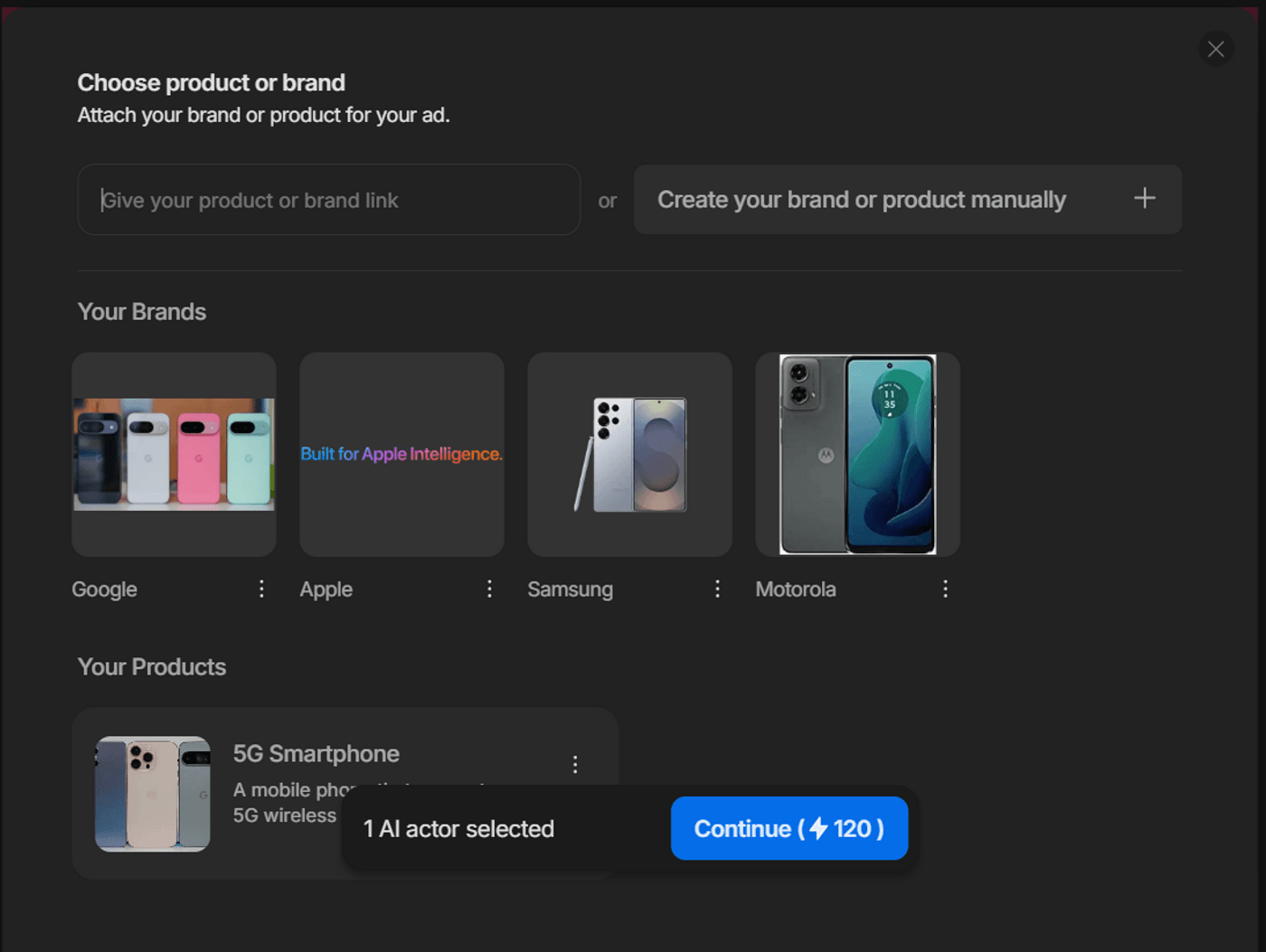Click the plus icon to add manually
This screenshot has height=952, width=1266.
tap(1145, 199)
